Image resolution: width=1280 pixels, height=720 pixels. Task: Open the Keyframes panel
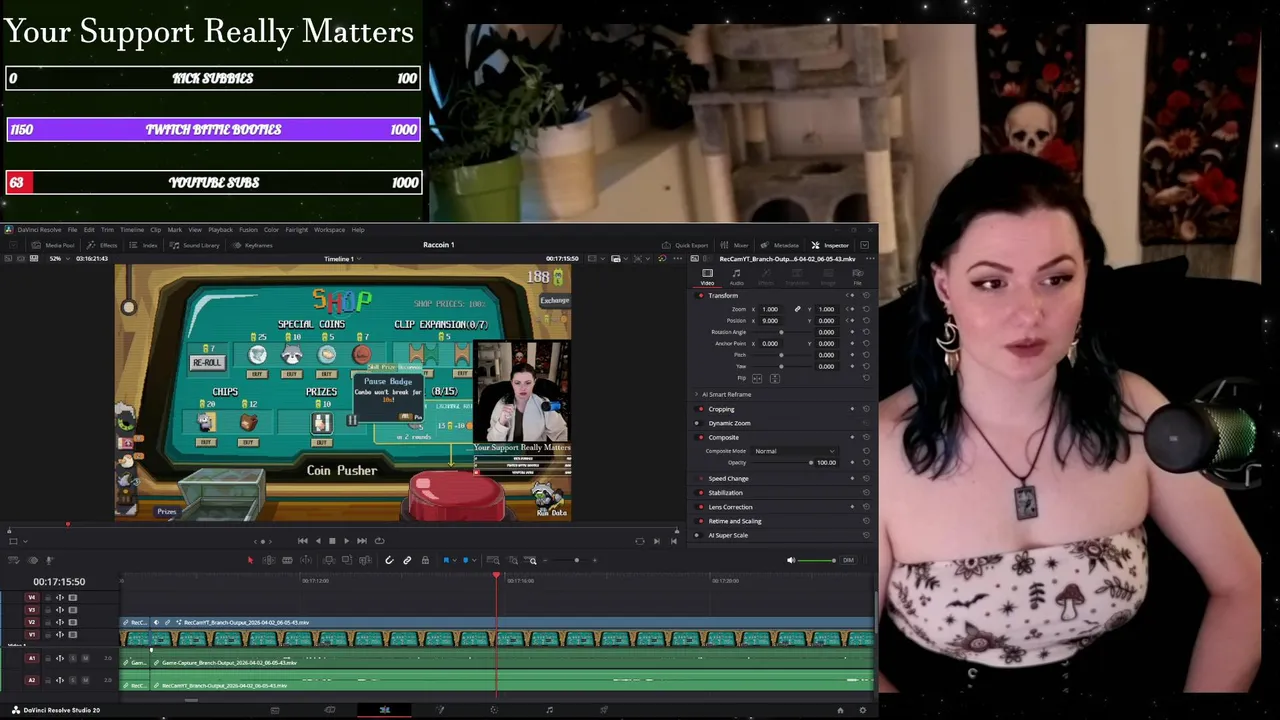click(x=253, y=245)
